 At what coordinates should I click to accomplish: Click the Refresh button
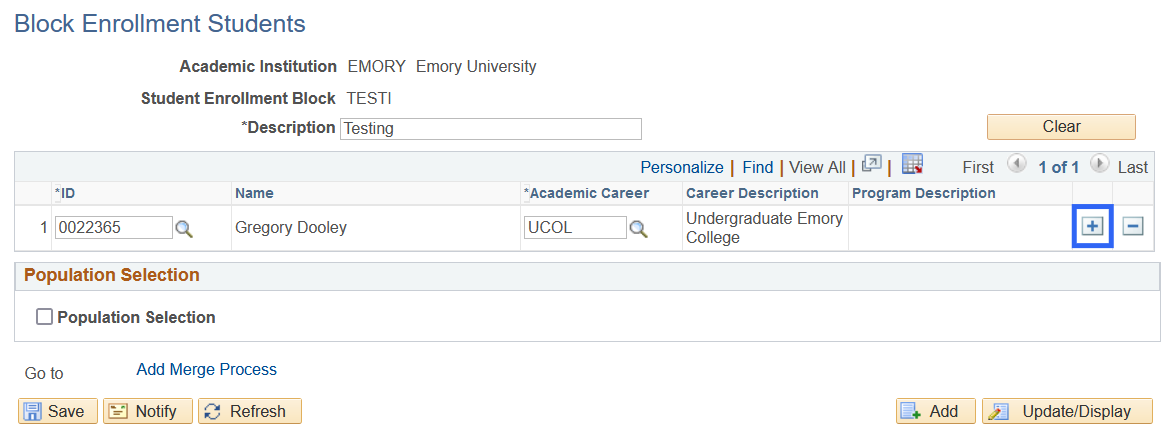point(250,411)
